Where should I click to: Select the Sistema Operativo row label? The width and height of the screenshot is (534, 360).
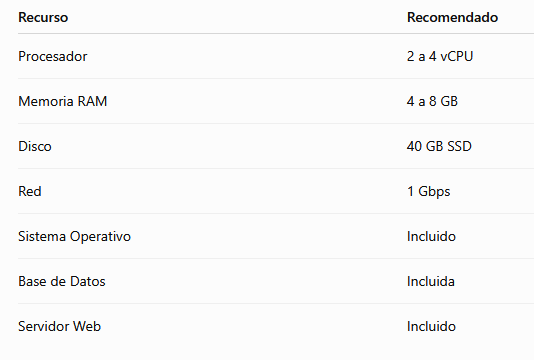click(74, 236)
